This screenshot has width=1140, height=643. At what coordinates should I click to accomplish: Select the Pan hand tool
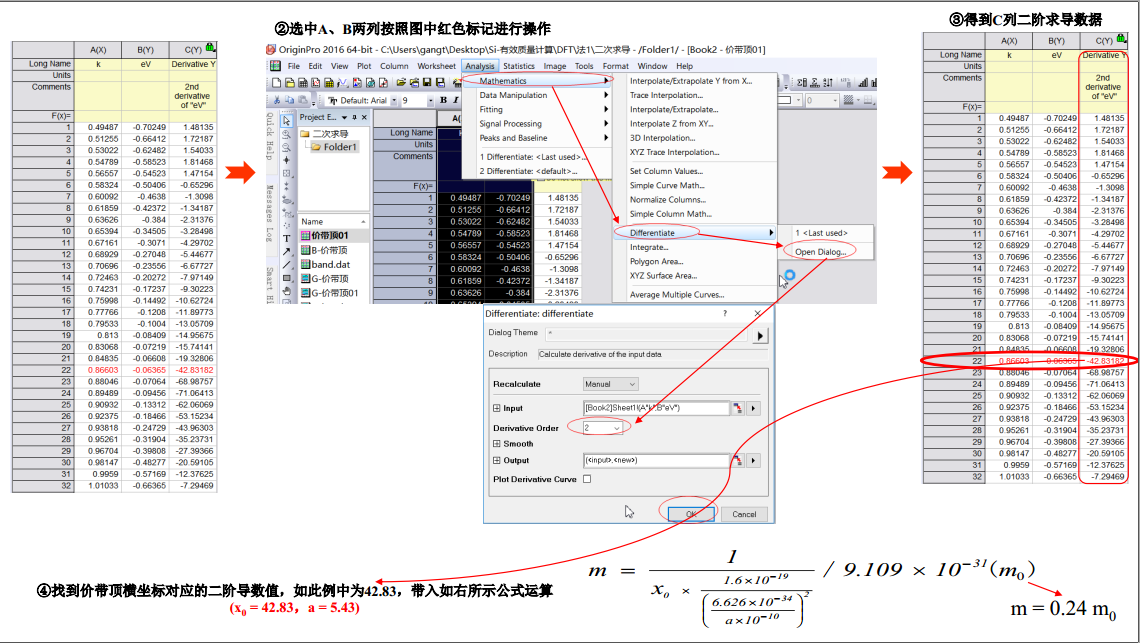point(286,292)
